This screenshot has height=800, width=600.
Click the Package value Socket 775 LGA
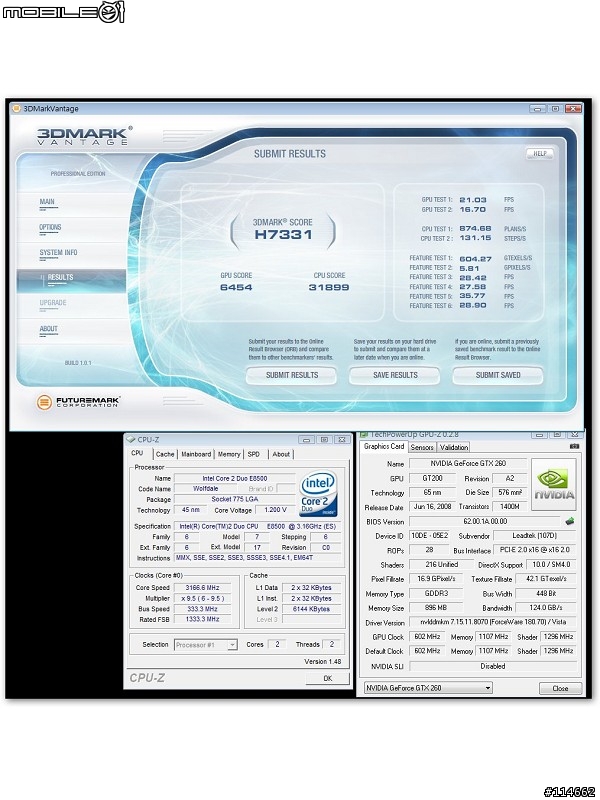(235, 499)
